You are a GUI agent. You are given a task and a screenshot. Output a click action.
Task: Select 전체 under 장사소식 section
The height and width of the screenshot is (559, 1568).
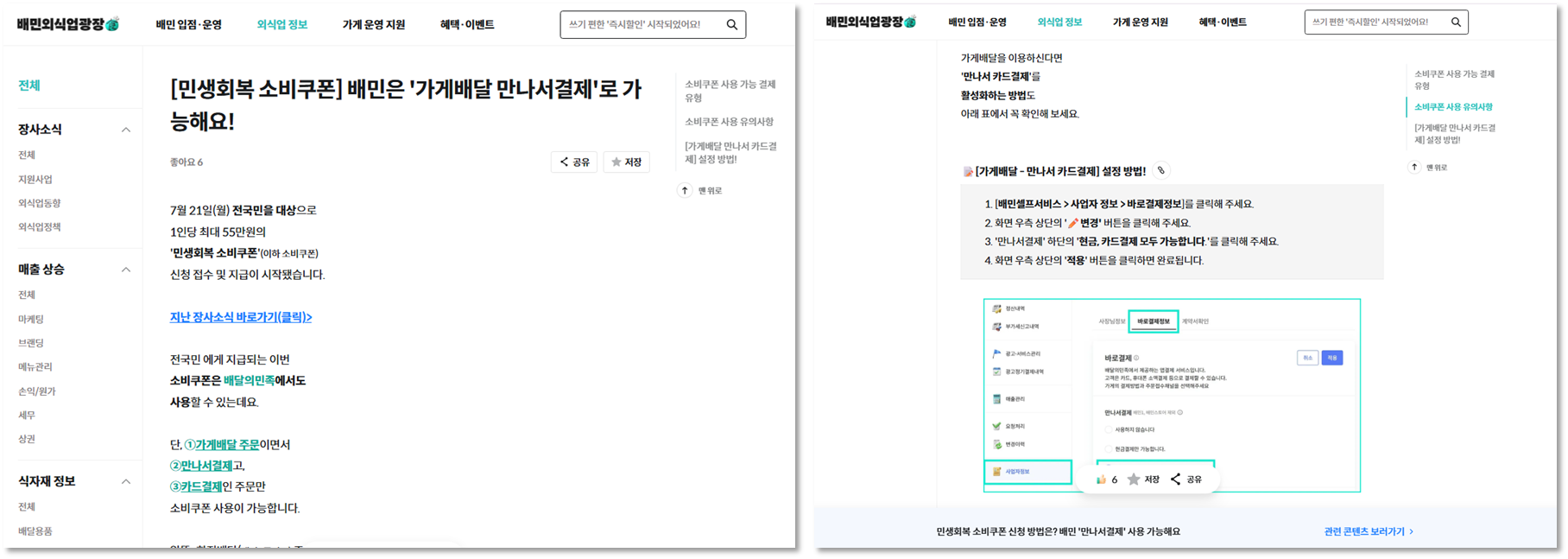click(x=27, y=155)
